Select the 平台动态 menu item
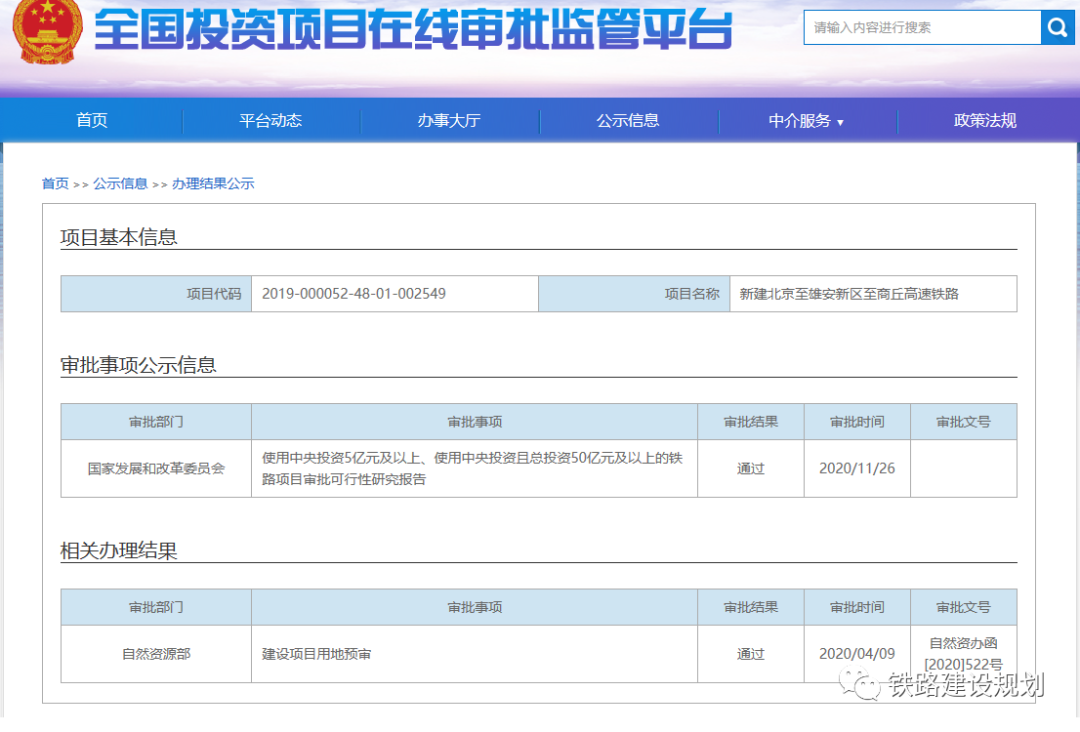Image resolution: width=1080 pixels, height=732 pixels. point(271,120)
